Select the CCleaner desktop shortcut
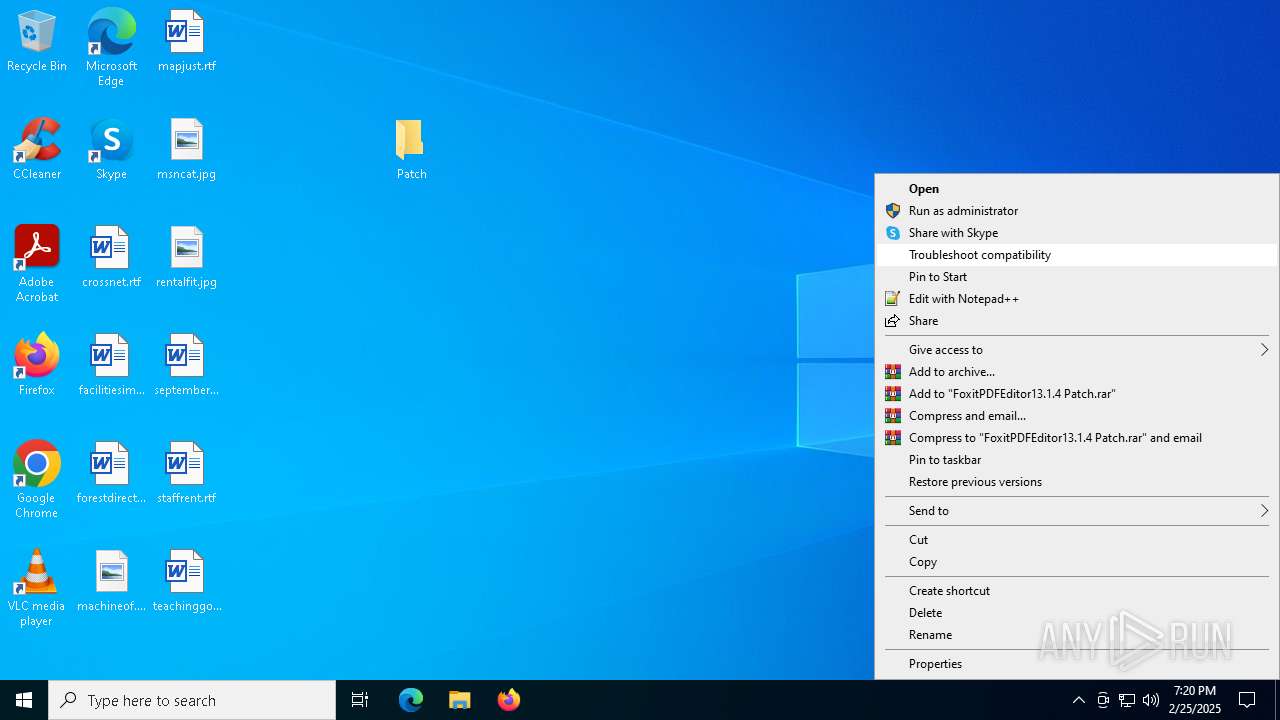The image size is (1280, 720). (37, 149)
